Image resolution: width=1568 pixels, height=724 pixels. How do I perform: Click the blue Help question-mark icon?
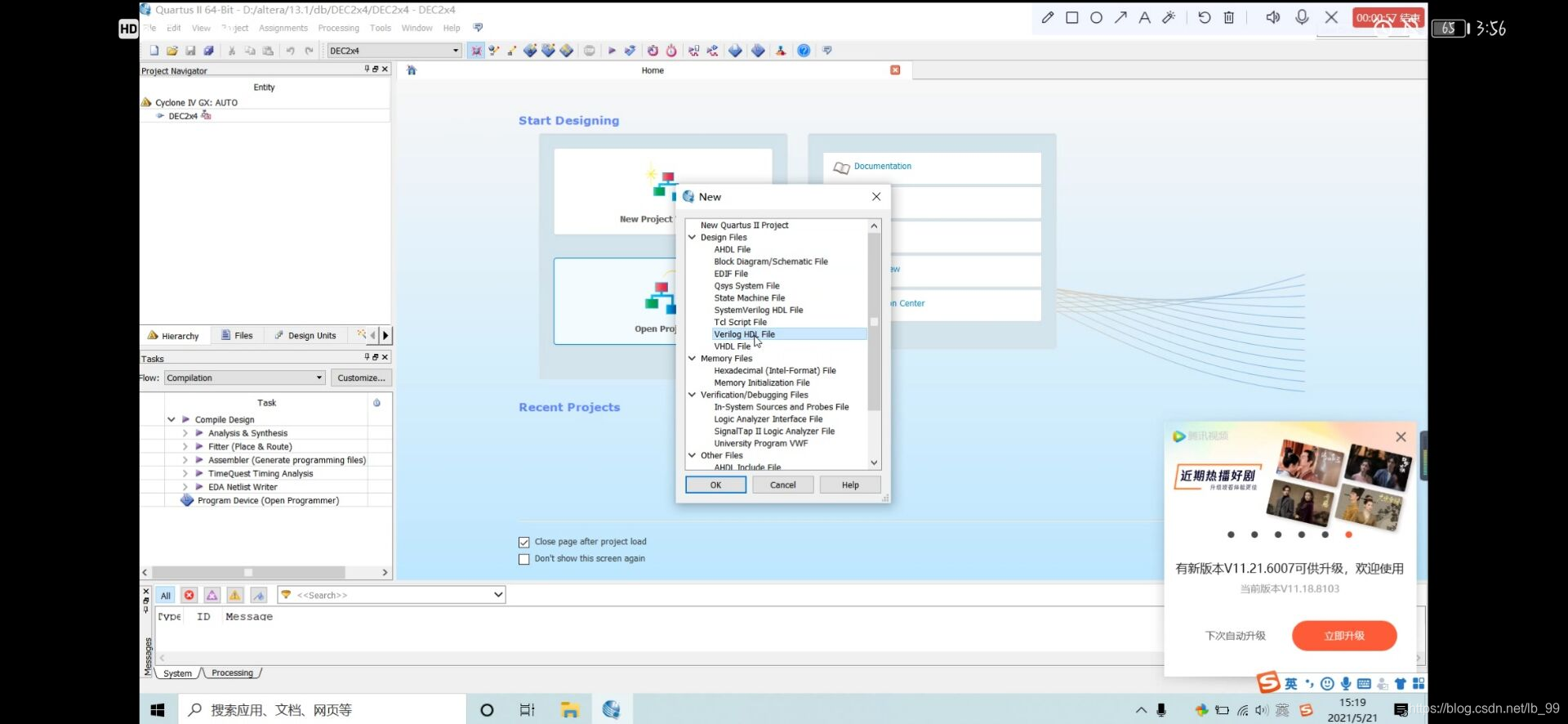804,51
